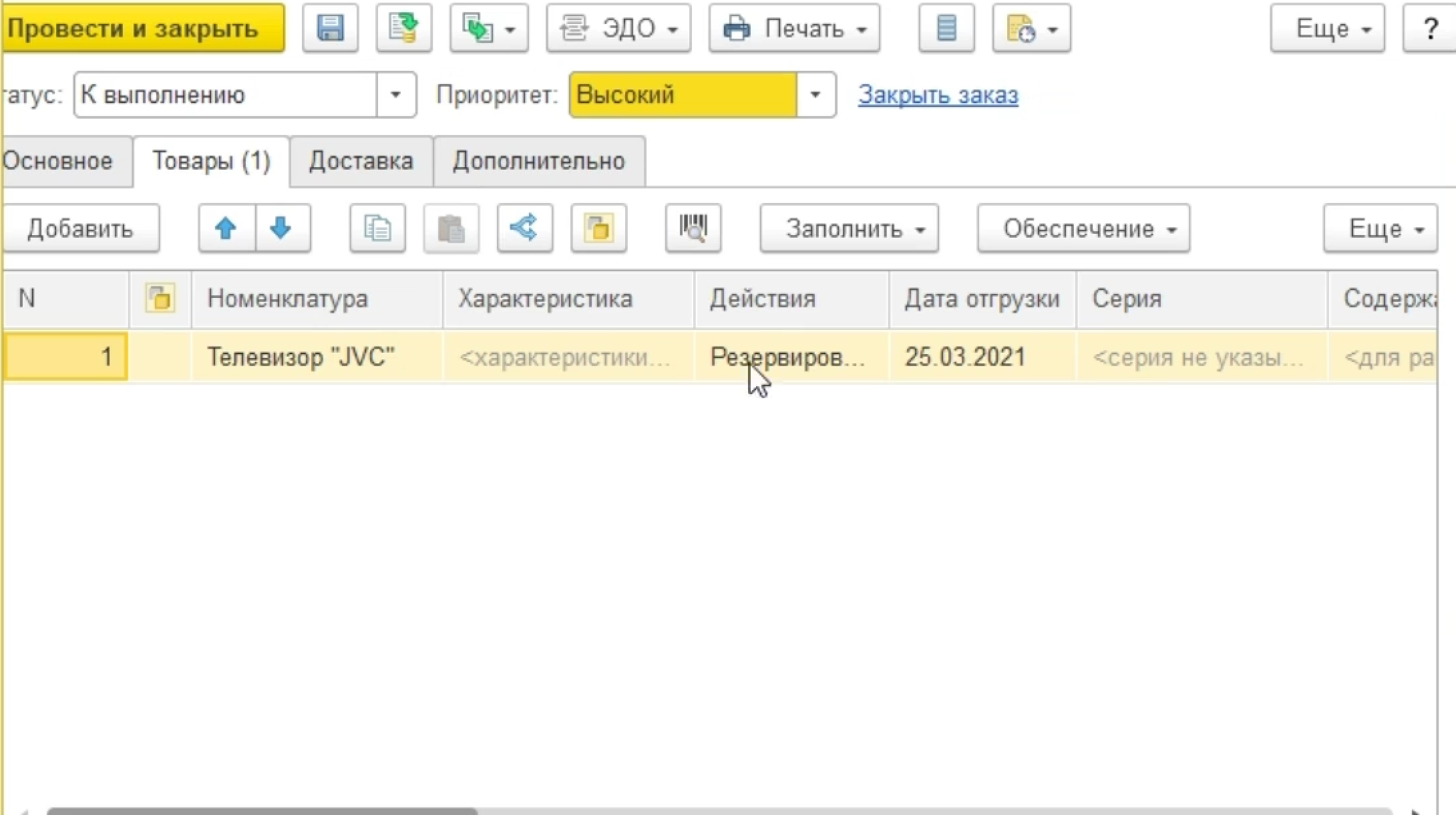
Task: Select the Товары (1) tab
Action: tap(212, 161)
